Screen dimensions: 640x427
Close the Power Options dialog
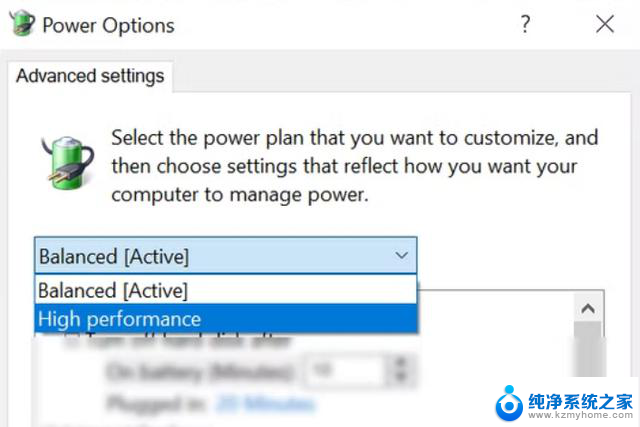604,24
